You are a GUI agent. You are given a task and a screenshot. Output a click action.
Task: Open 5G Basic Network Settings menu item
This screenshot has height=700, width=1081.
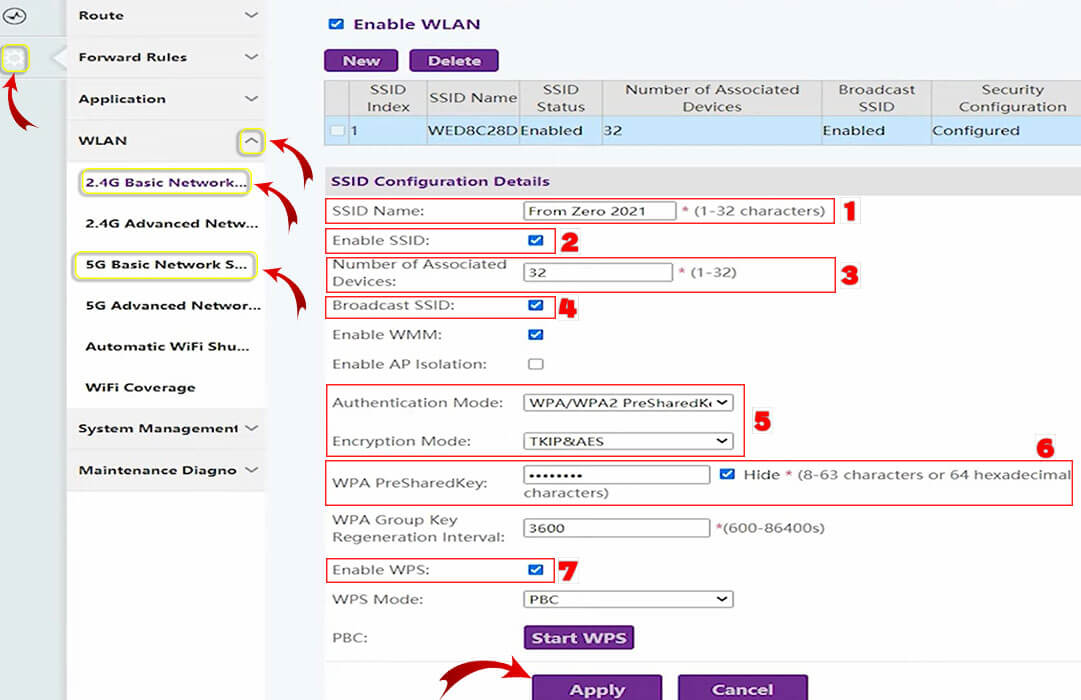(166, 265)
